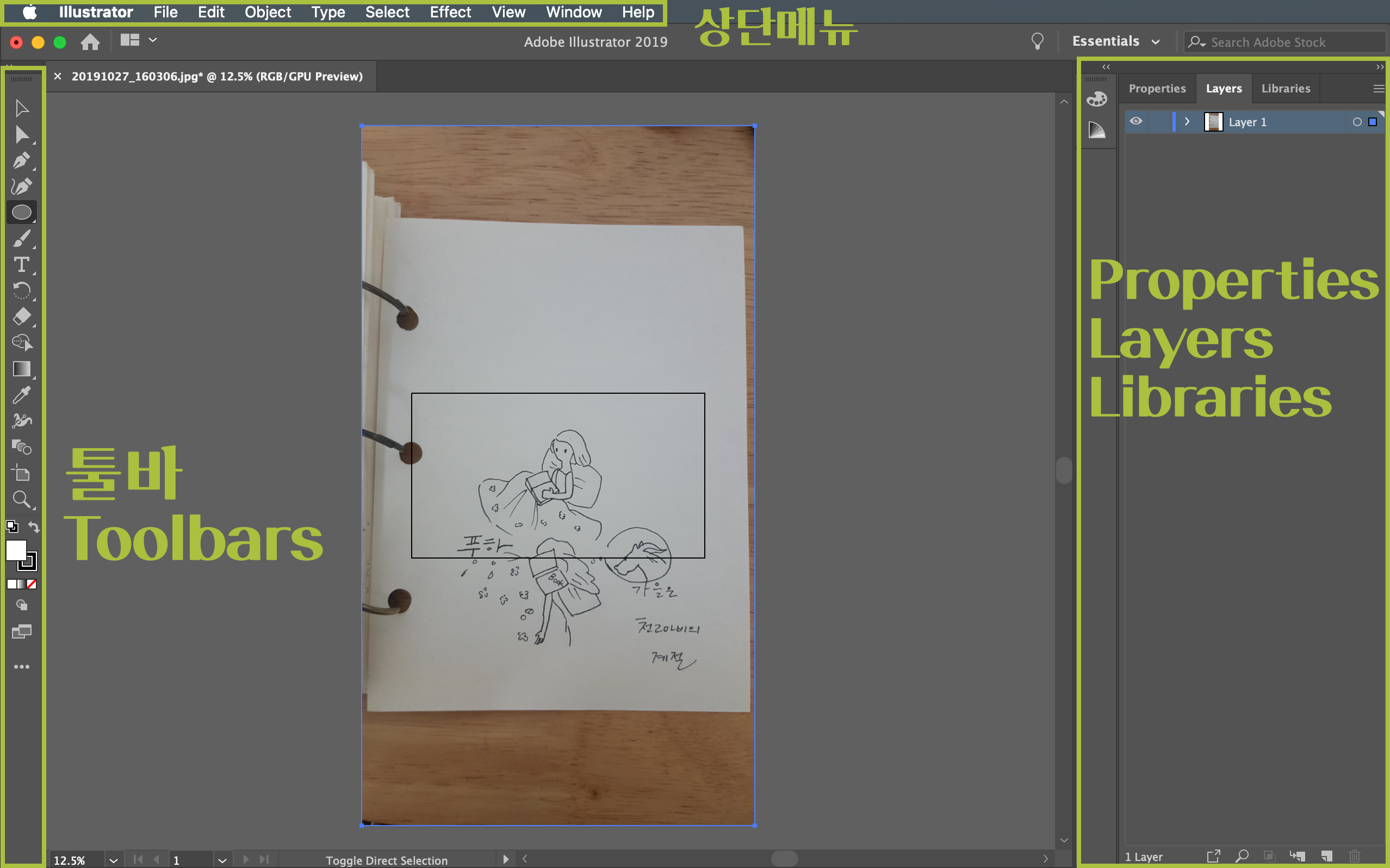Select the Type tool
Screen dimensions: 1390x868
point(21,265)
